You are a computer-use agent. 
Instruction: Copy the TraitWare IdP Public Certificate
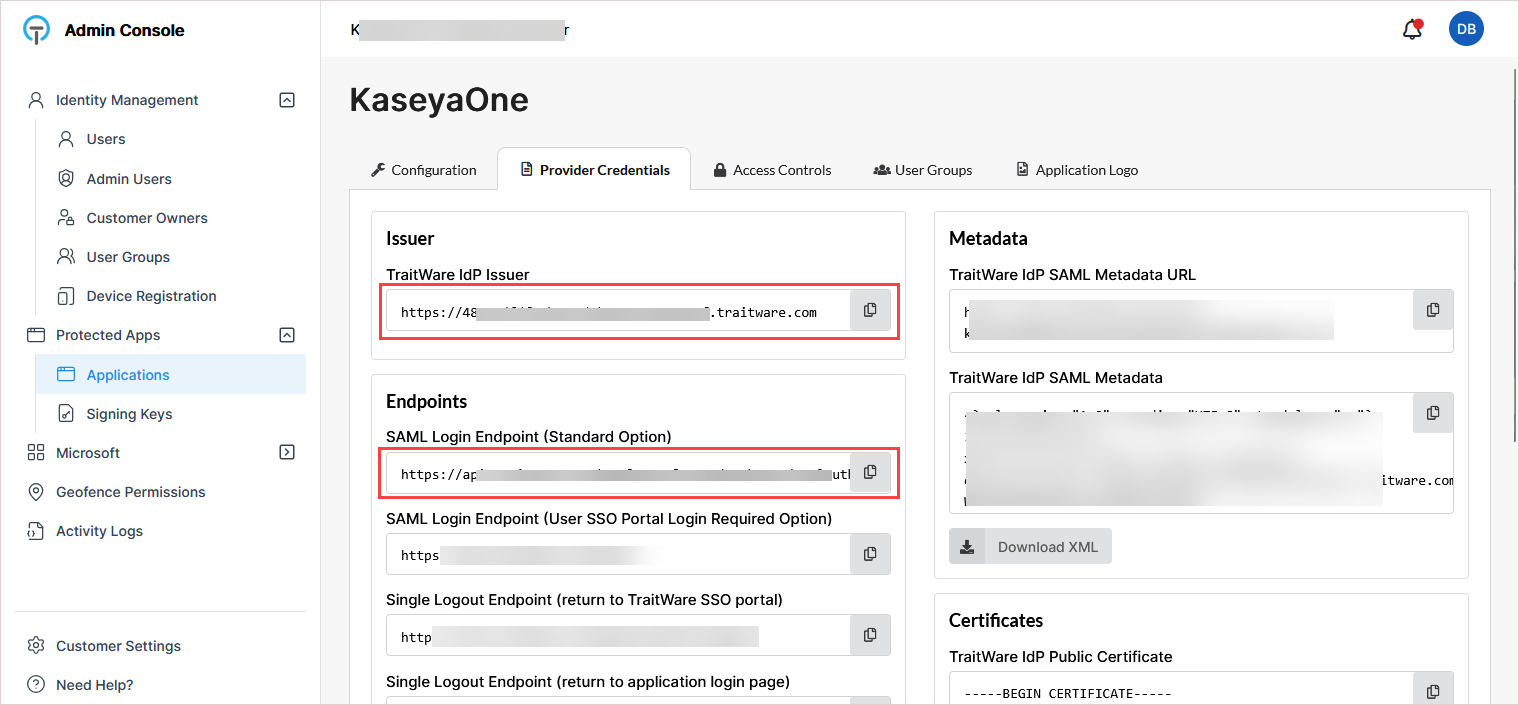tap(1432, 692)
